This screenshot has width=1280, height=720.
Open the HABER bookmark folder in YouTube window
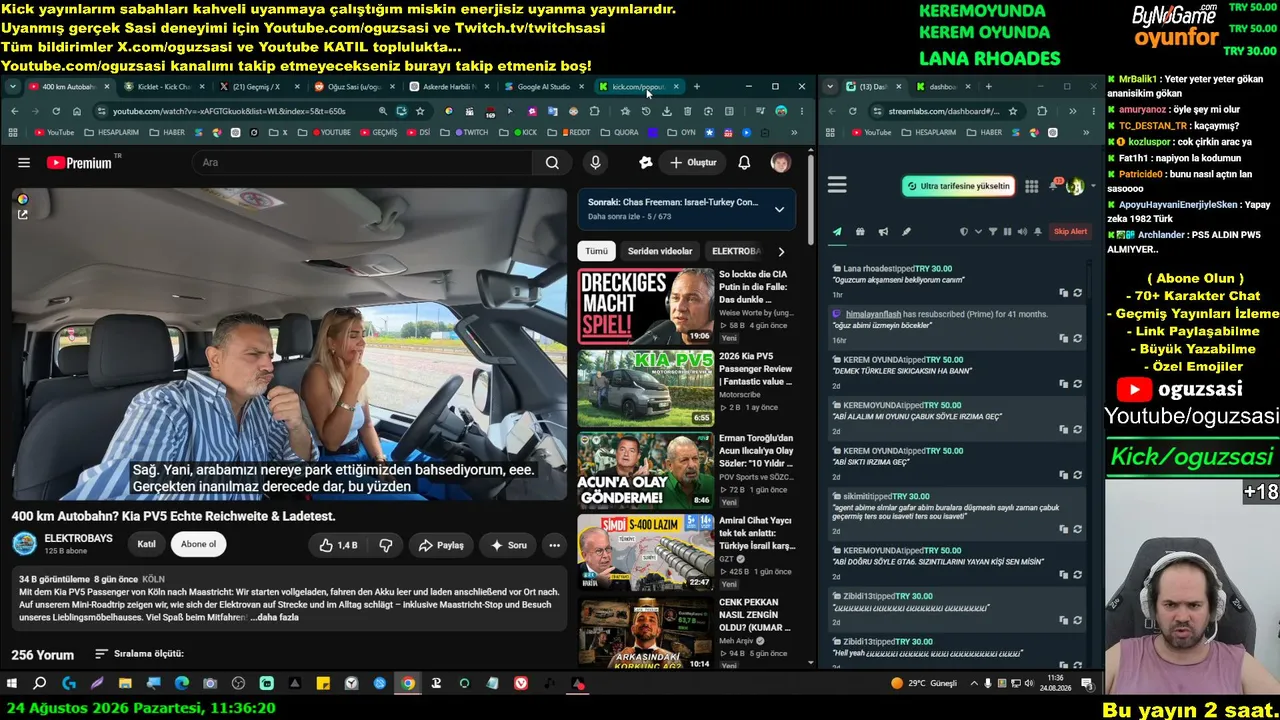(x=168, y=132)
